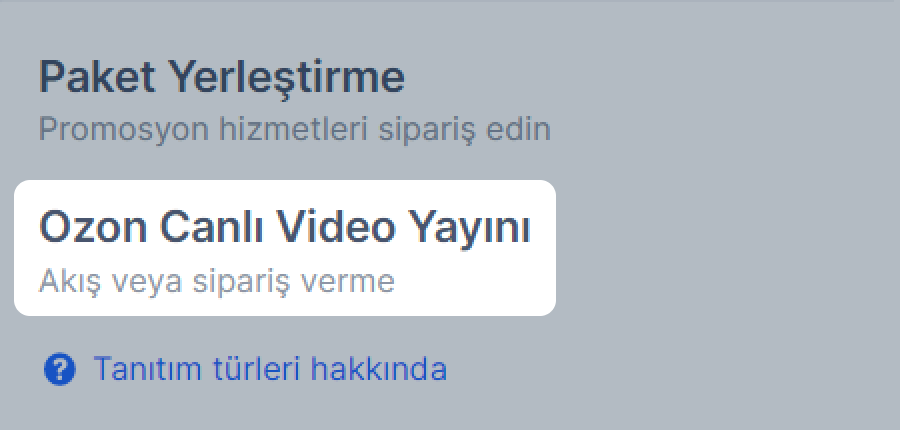Choose live video streaming promotion type

click(x=285, y=248)
